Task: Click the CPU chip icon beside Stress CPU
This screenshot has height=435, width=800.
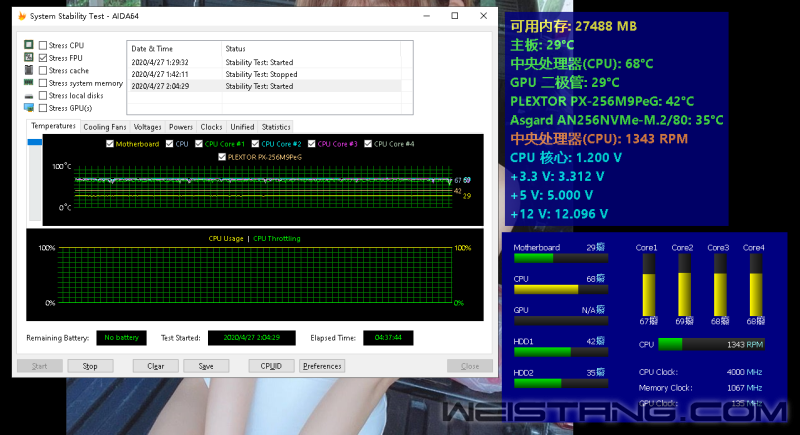Action: click(28, 45)
